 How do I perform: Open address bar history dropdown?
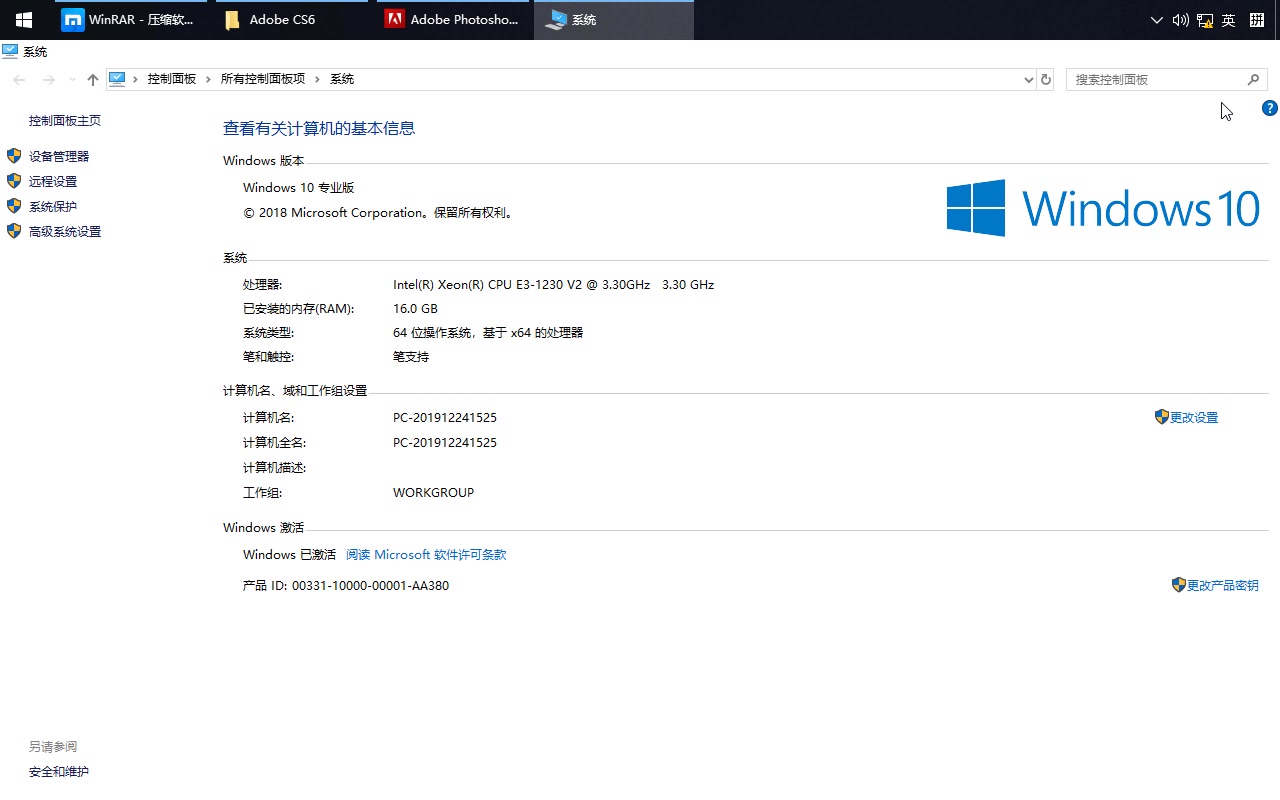1029,79
